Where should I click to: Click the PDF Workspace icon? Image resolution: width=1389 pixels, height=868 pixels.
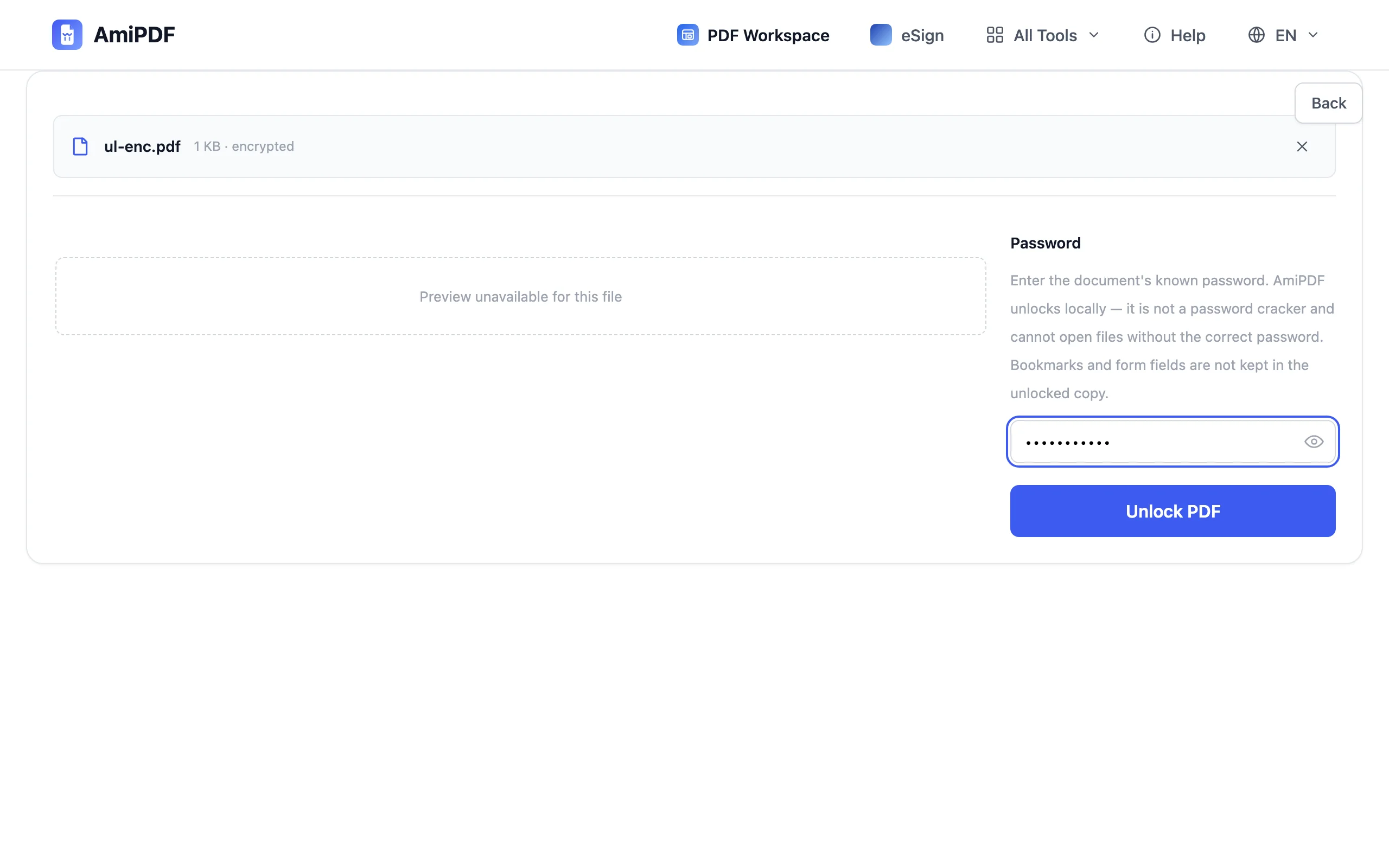click(687, 35)
